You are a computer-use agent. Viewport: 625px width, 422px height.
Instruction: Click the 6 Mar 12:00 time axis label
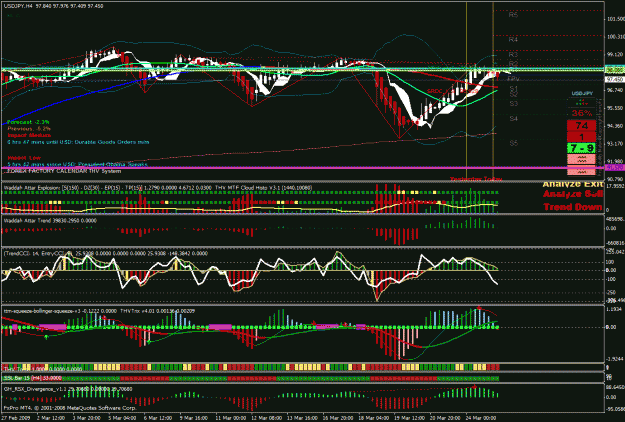click(158, 418)
